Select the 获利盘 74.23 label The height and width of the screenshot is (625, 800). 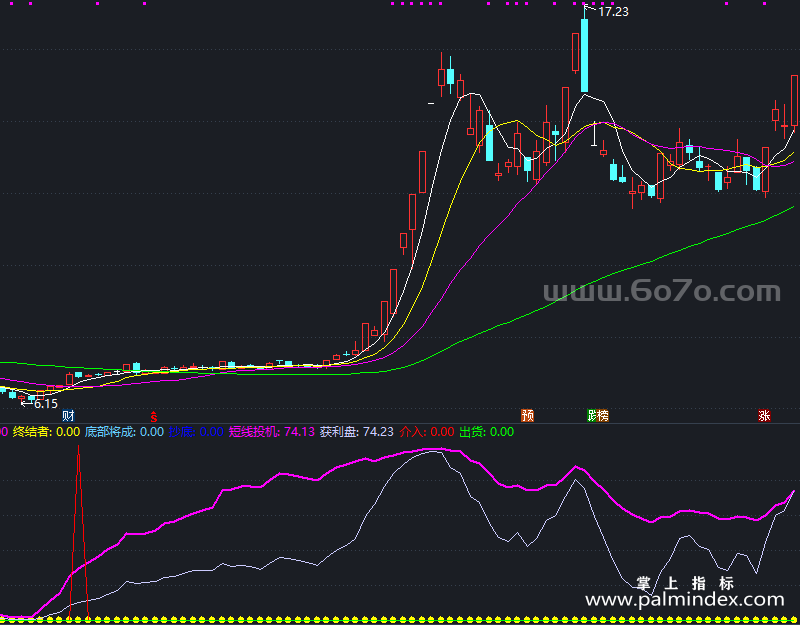pyautogui.click(x=357, y=432)
